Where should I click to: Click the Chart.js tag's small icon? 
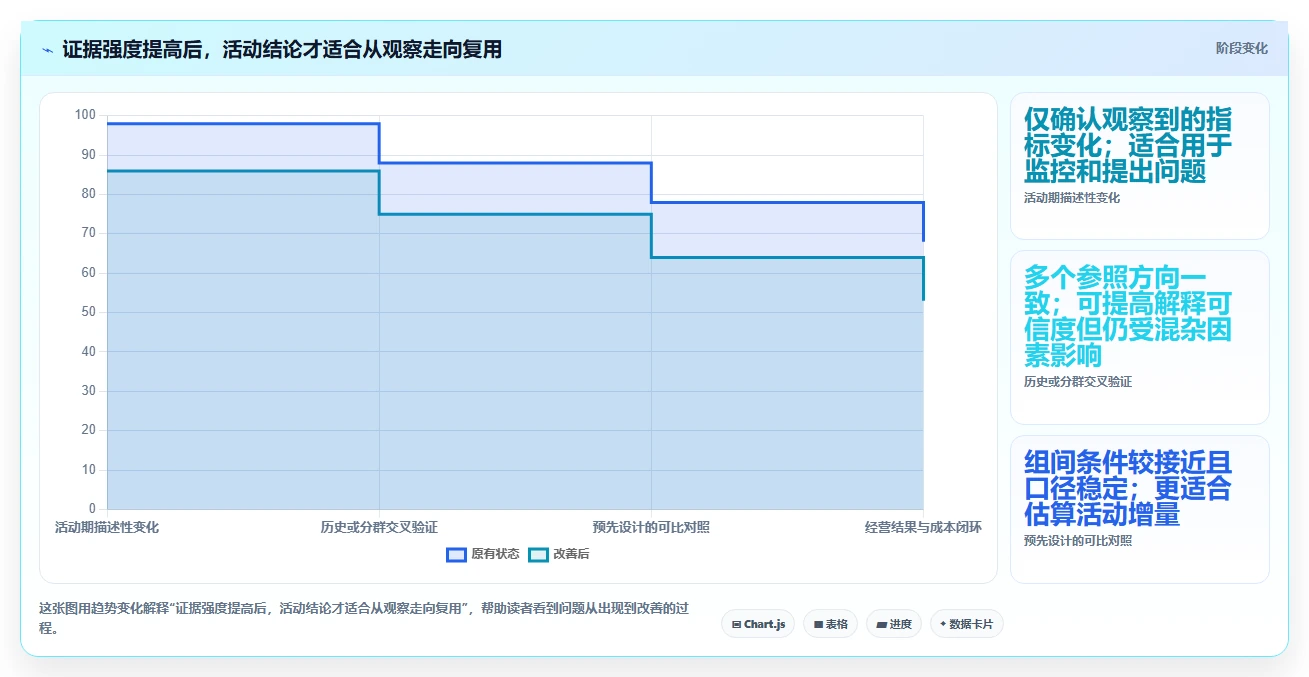point(736,624)
